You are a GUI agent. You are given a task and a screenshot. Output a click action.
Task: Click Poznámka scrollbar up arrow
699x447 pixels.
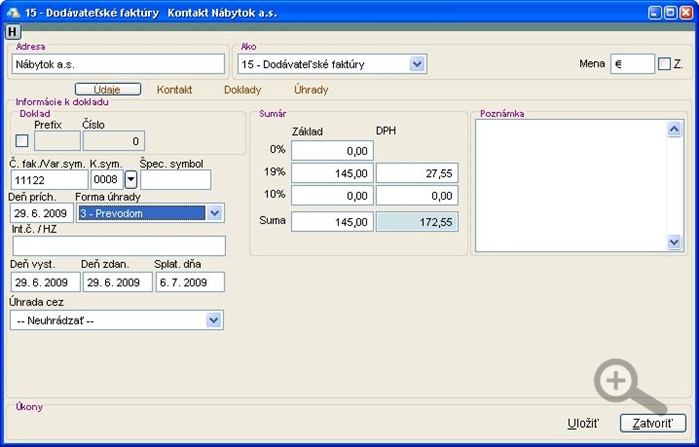coord(674,129)
